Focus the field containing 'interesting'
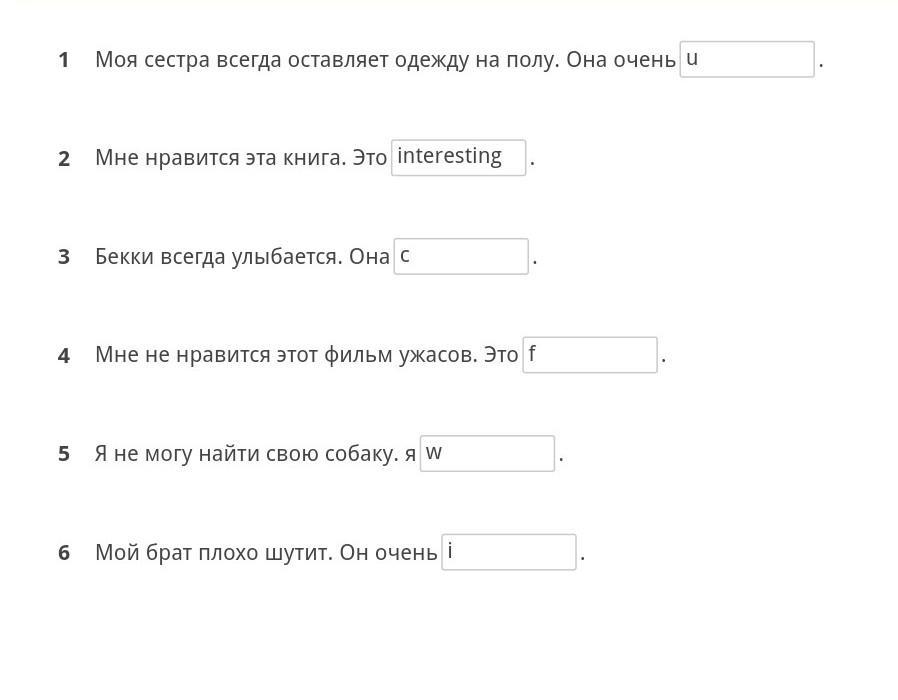The width and height of the screenshot is (898, 700). [458, 158]
